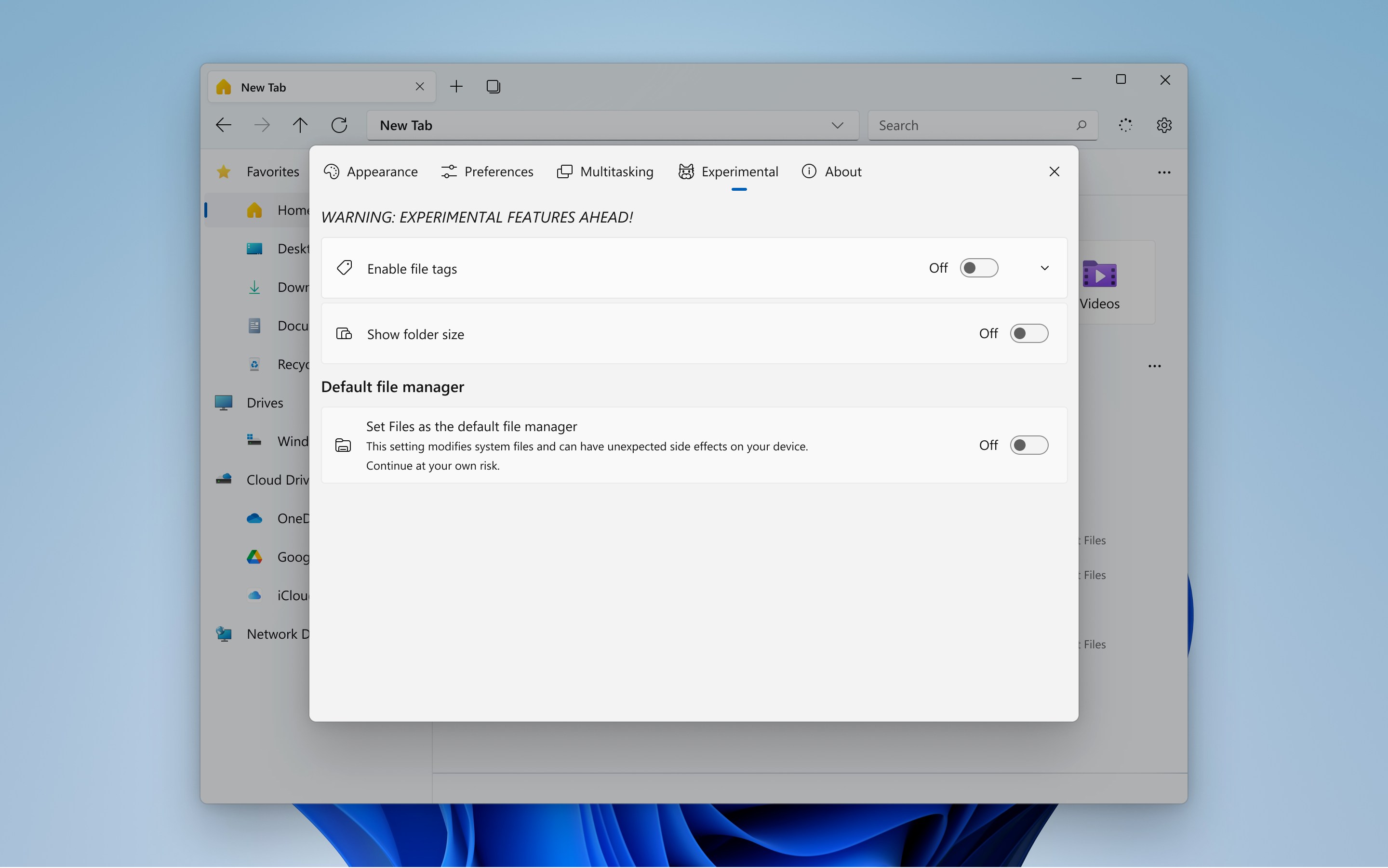
Task: Add a new tab with plus icon
Action: [x=456, y=86]
